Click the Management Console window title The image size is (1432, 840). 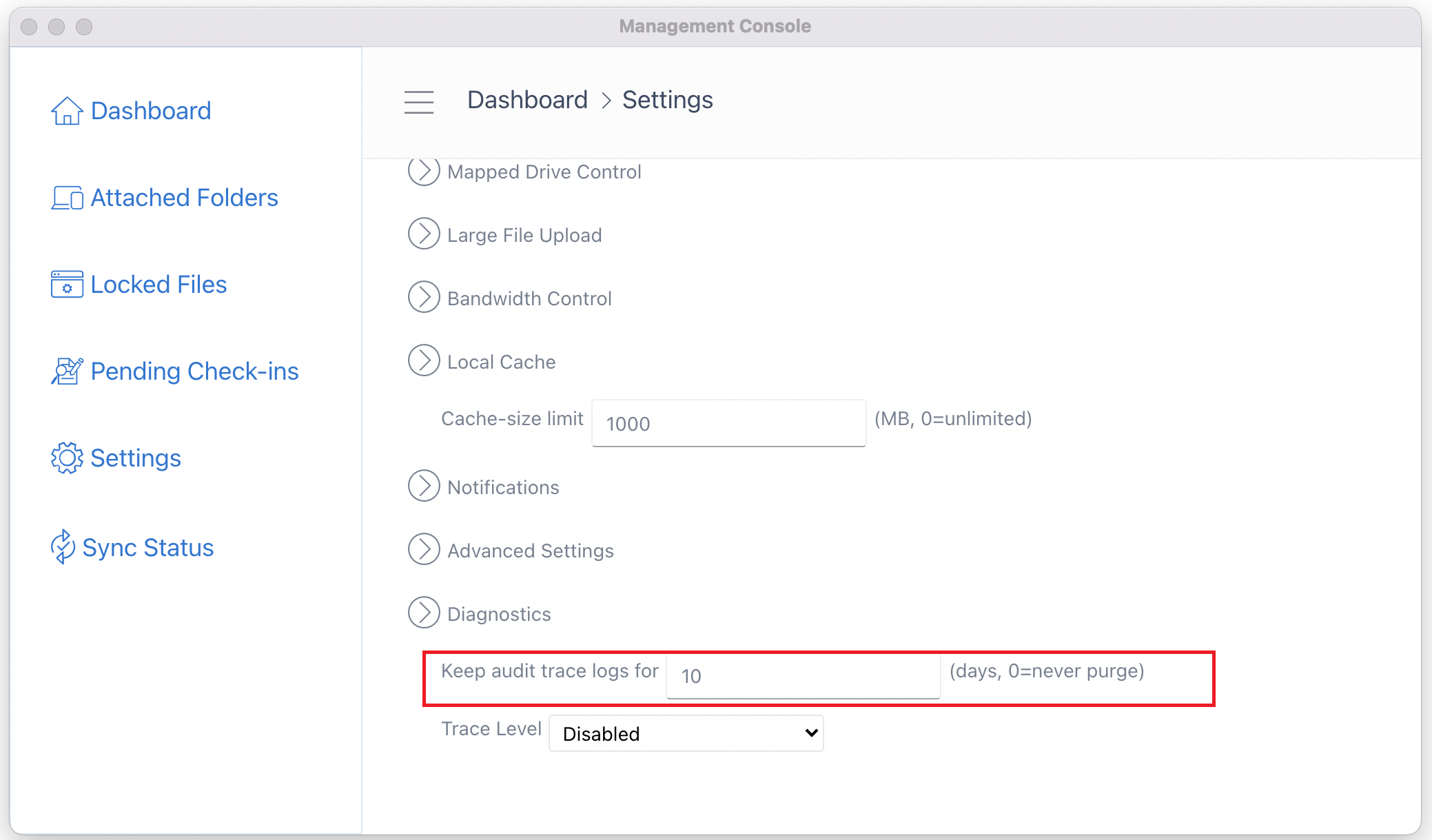point(715,26)
